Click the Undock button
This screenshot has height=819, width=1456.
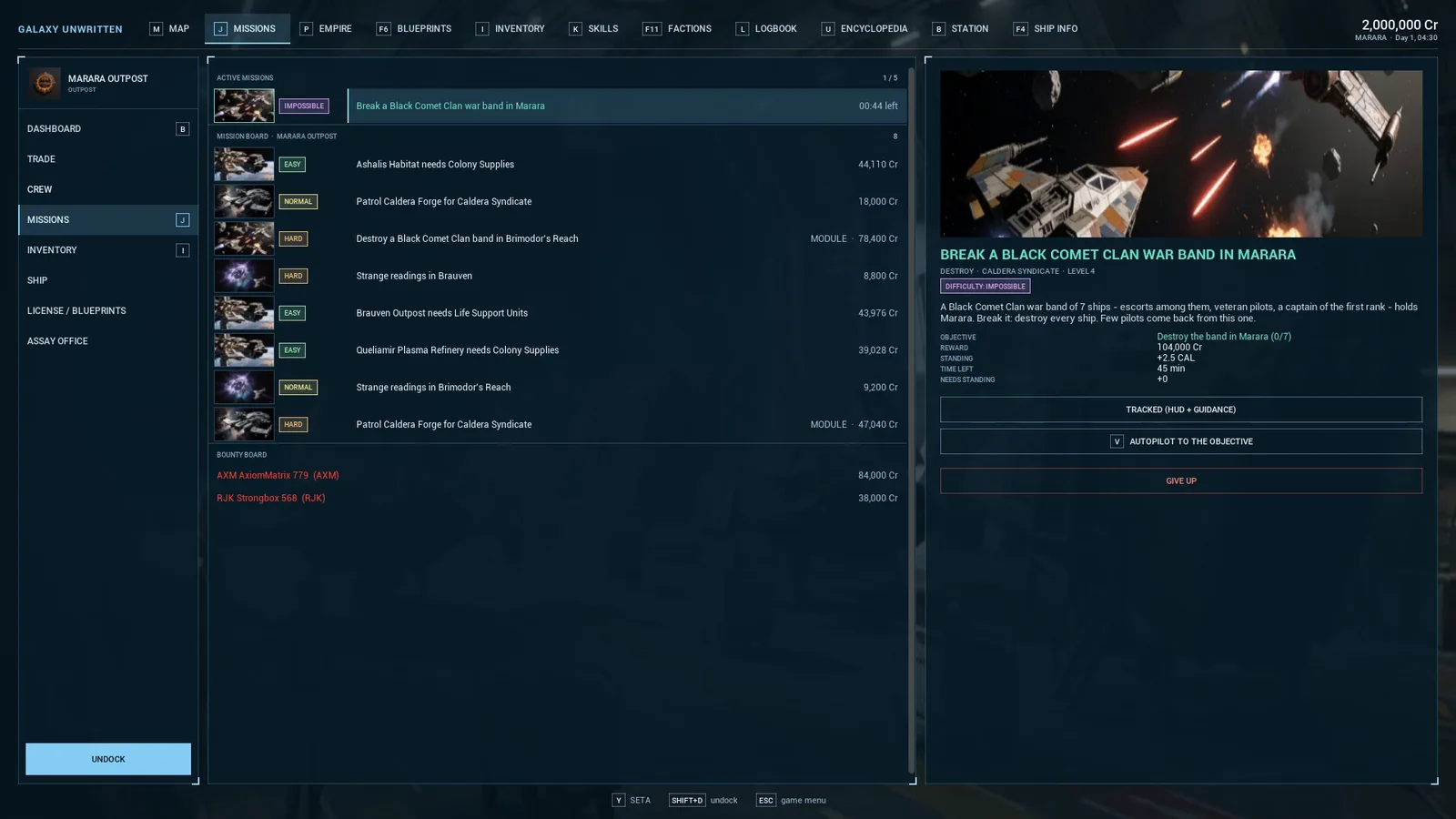(x=108, y=759)
